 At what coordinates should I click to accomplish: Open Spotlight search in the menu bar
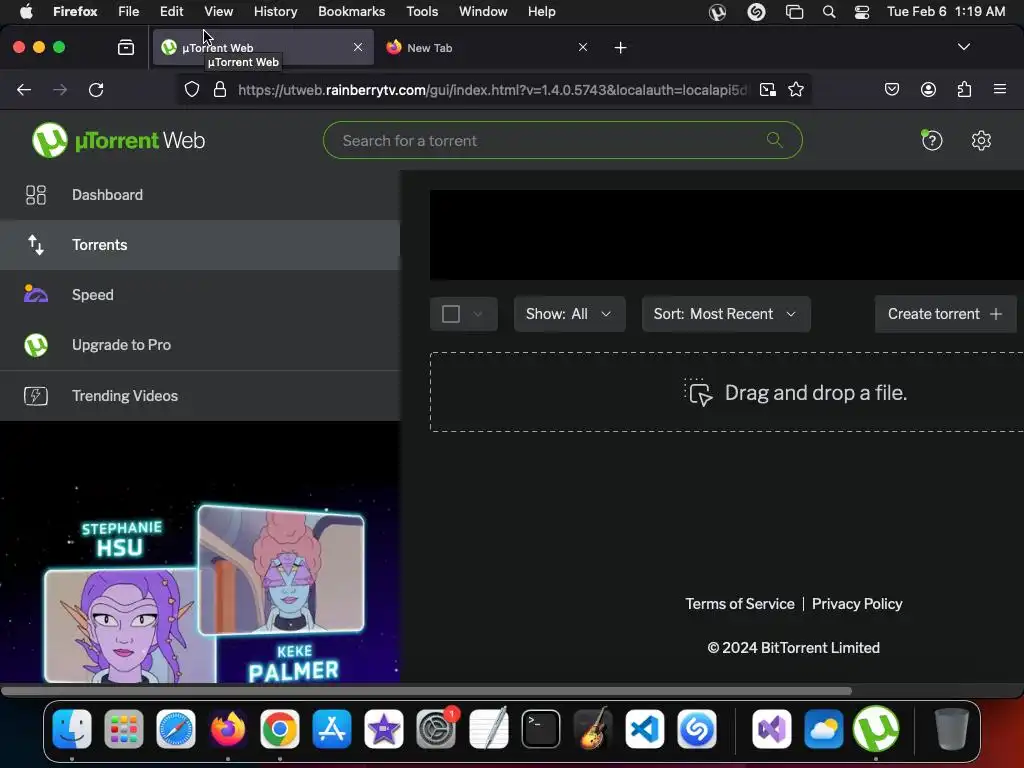click(x=829, y=12)
